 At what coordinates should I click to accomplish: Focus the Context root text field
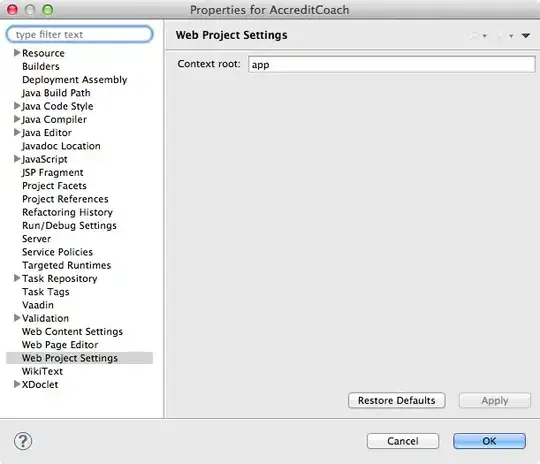[391, 64]
